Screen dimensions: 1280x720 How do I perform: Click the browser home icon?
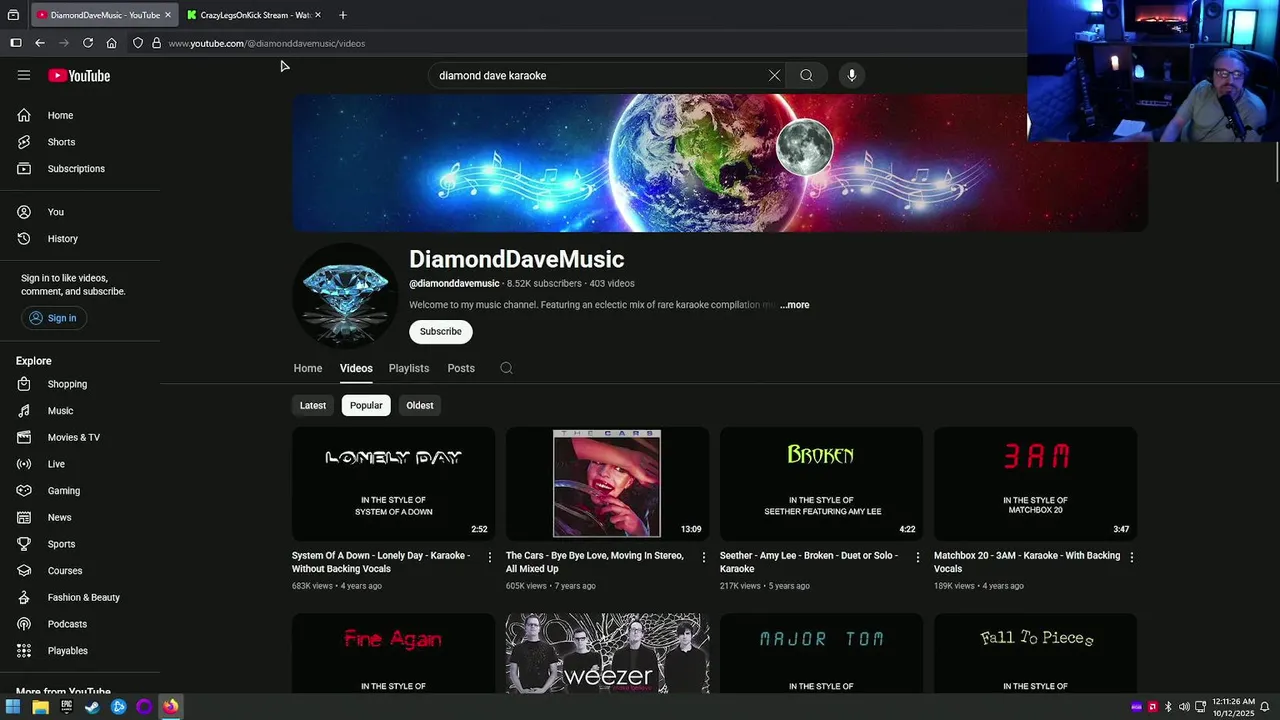(111, 43)
